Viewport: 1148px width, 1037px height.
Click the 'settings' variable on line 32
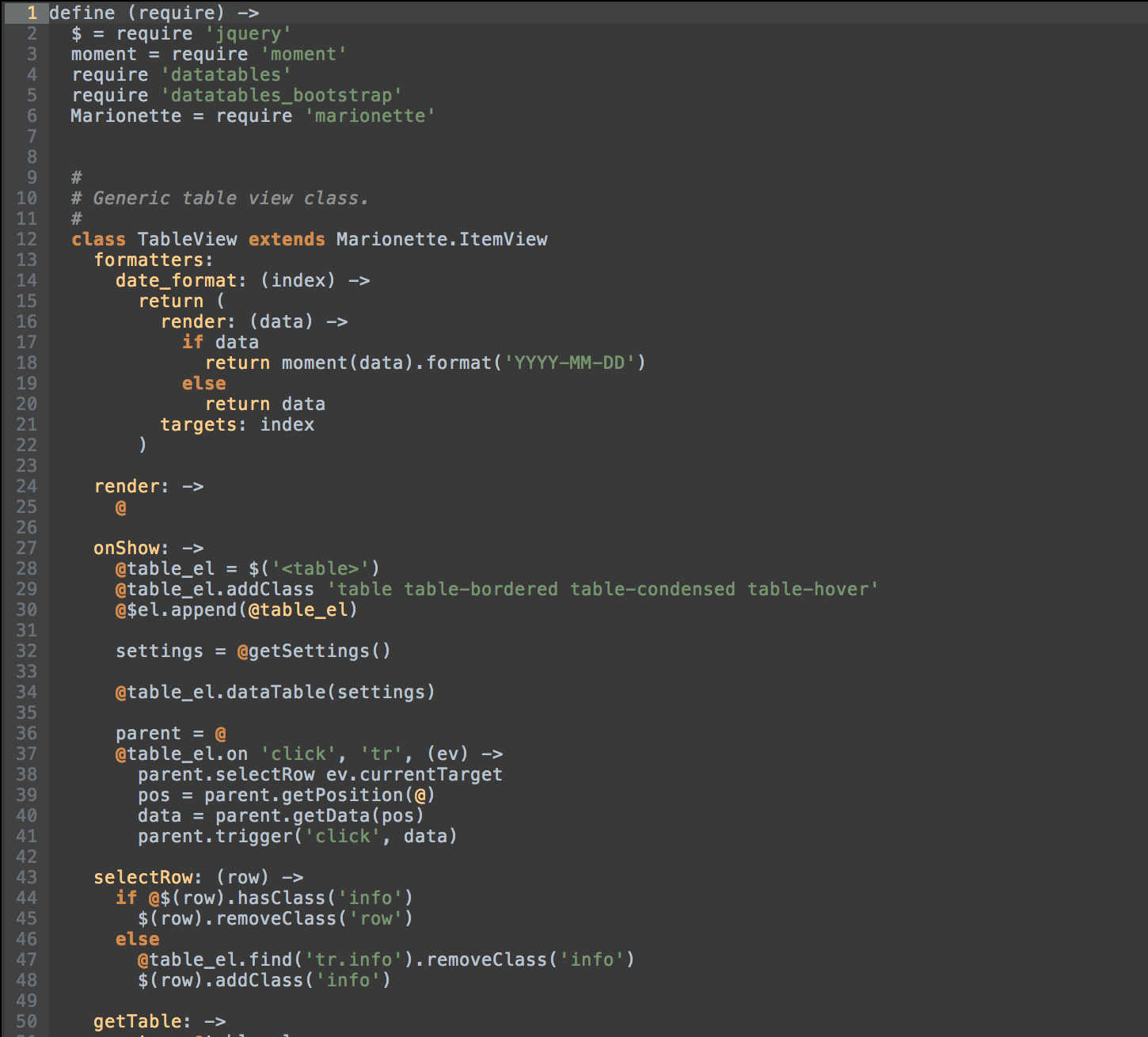click(159, 651)
